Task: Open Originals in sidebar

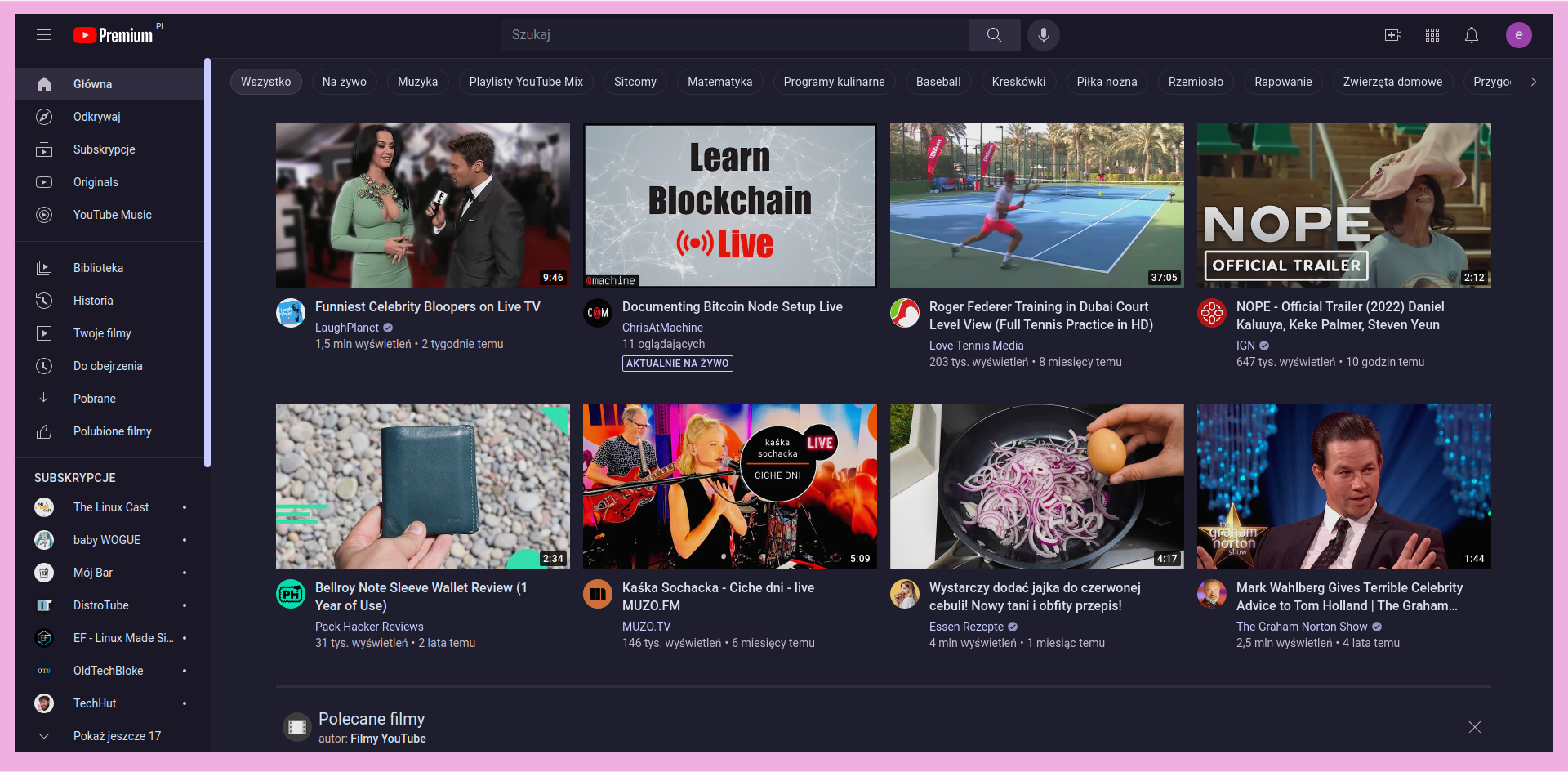Action: pyautogui.click(x=109, y=182)
